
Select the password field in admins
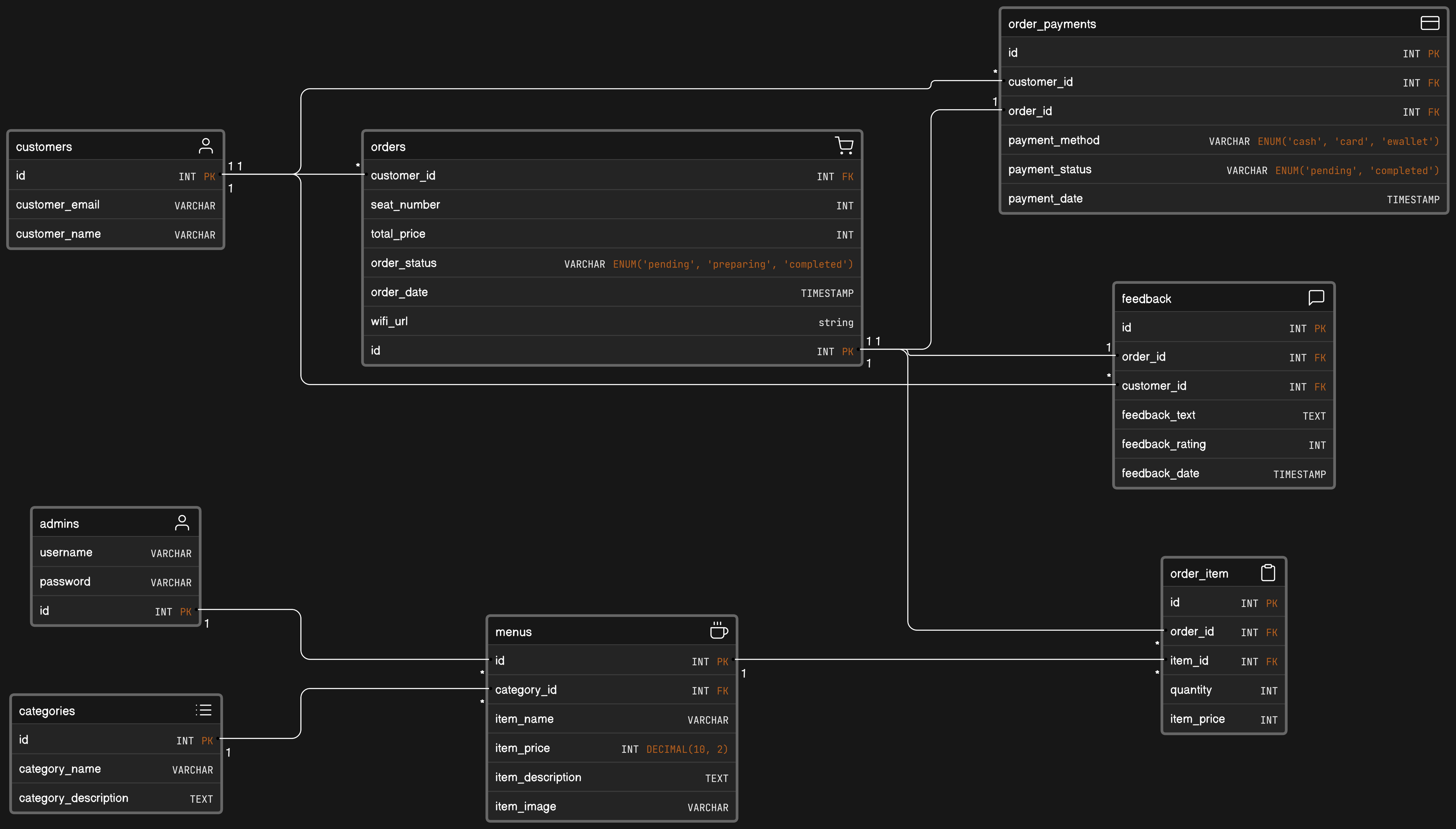[116, 582]
